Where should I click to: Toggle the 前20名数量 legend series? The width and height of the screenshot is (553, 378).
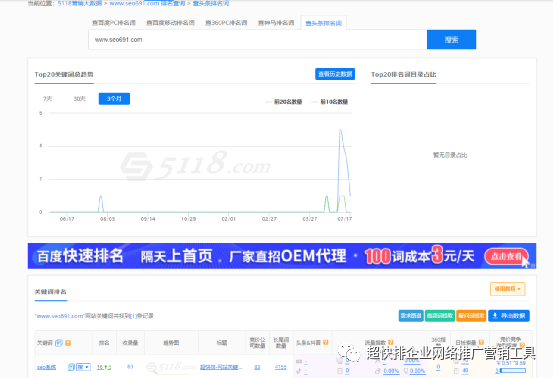click(284, 102)
